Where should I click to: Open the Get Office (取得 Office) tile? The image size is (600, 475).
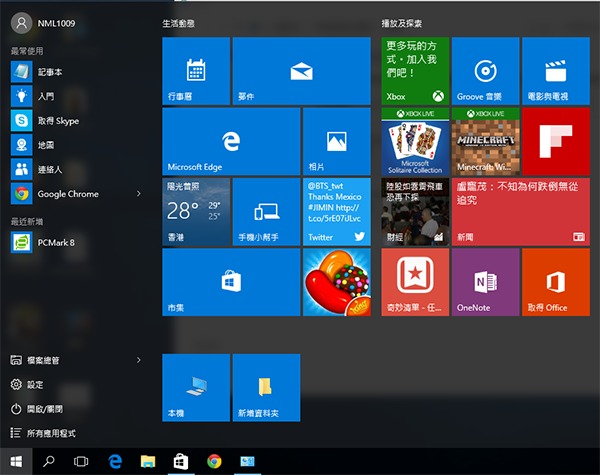(556, 282)
